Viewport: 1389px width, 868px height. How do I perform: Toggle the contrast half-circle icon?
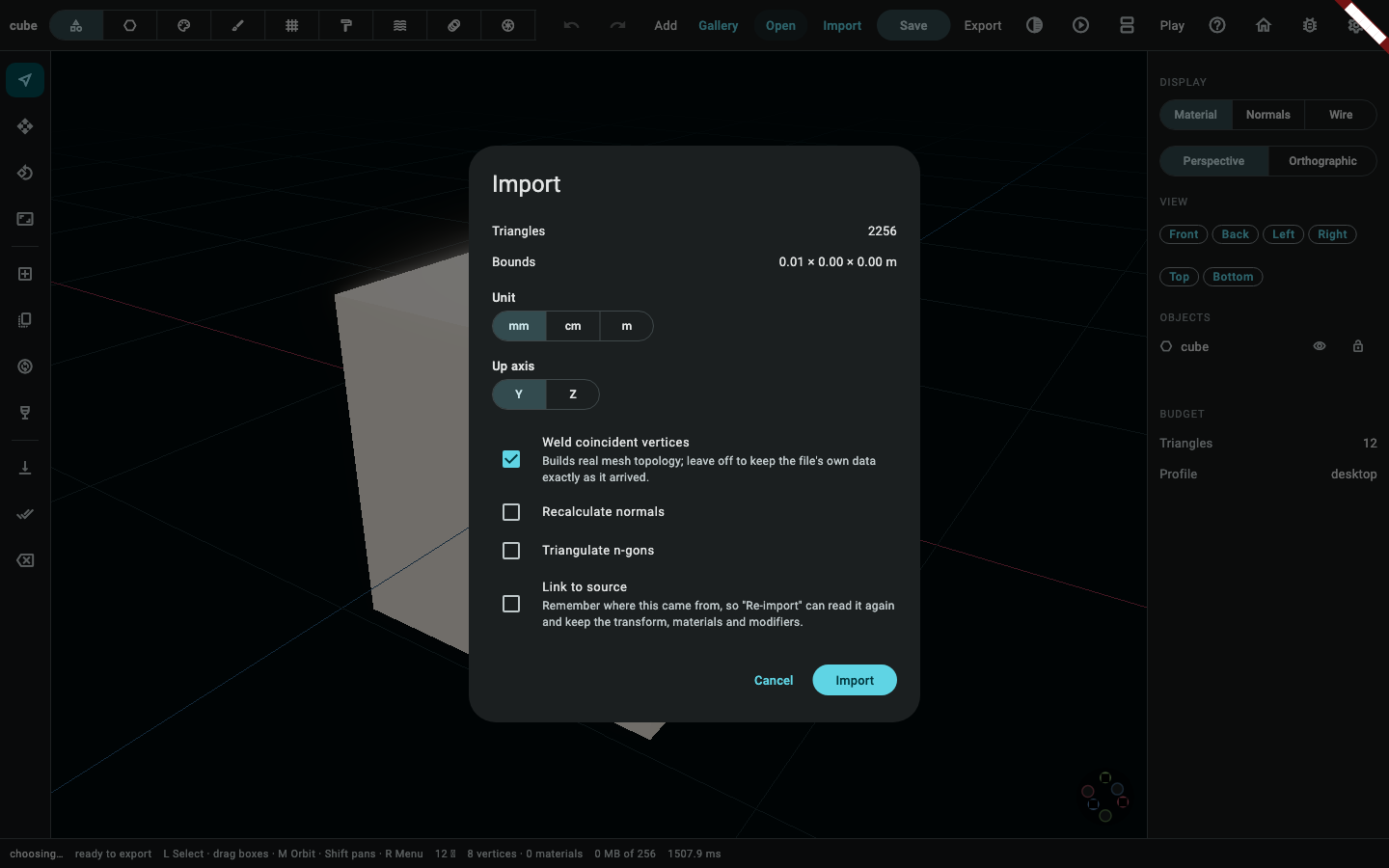tap(1035, 26)
